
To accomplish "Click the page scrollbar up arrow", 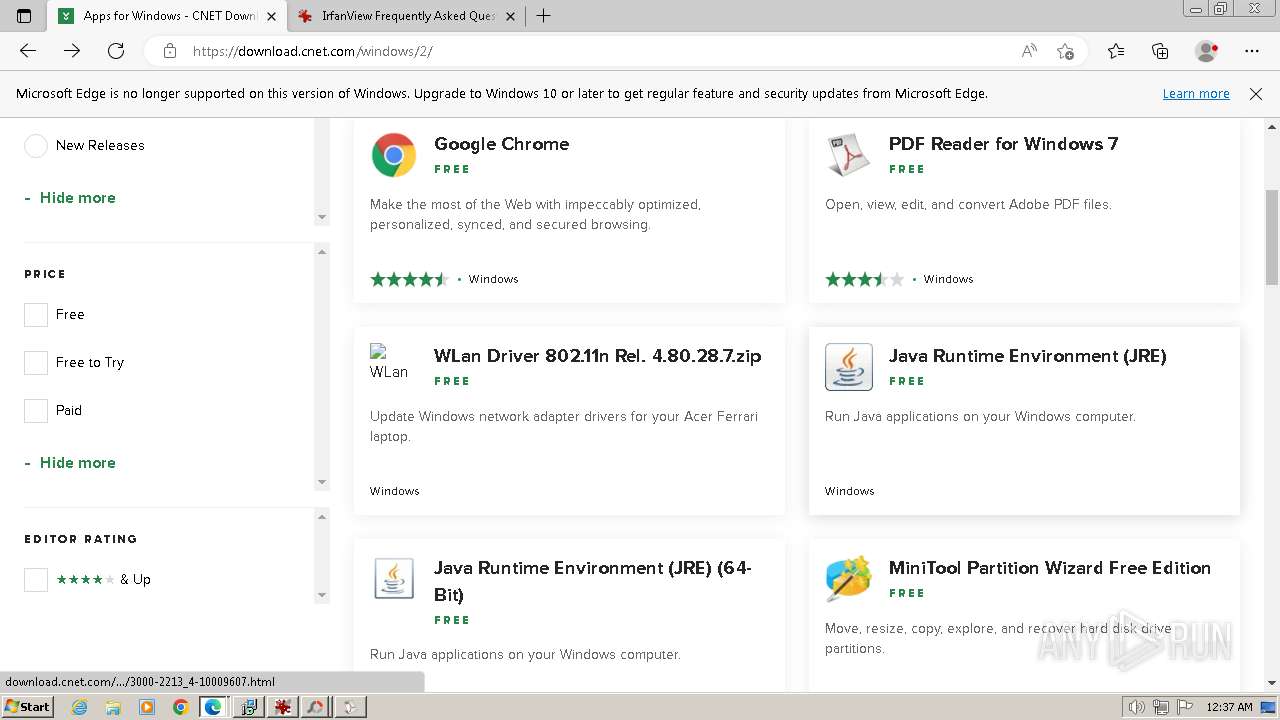I will 1272,127.
